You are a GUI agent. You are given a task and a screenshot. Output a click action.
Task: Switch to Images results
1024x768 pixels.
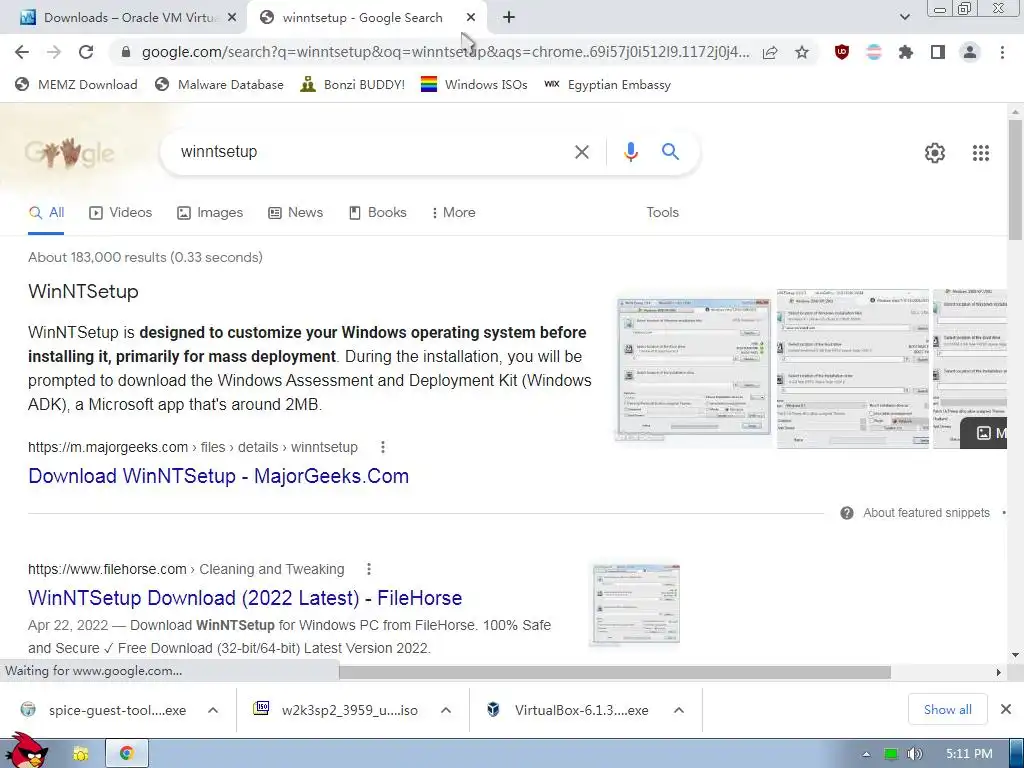coord(210,213)
